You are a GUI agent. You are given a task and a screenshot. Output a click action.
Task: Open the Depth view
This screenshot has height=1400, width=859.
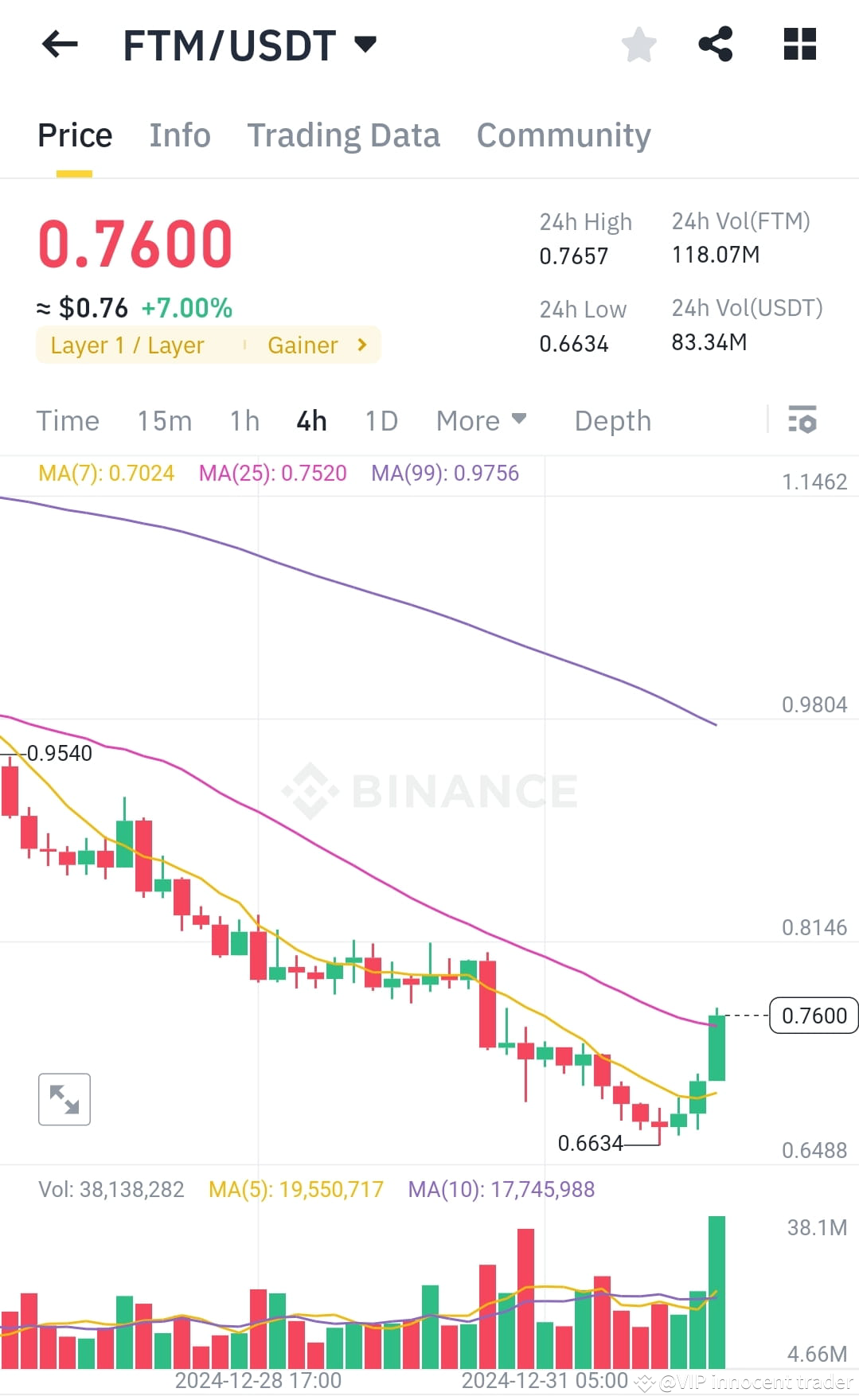click(611, 420)
